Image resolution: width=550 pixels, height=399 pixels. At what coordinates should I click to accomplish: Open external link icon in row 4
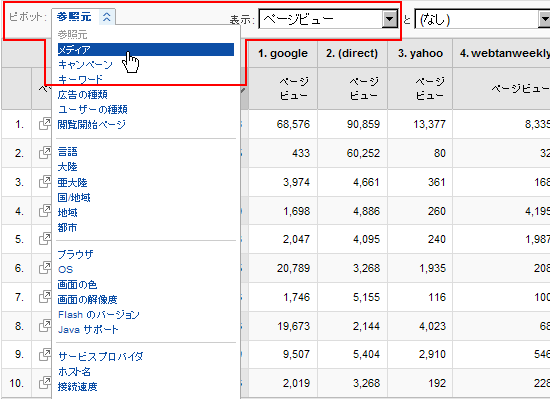tap(45, 210)
